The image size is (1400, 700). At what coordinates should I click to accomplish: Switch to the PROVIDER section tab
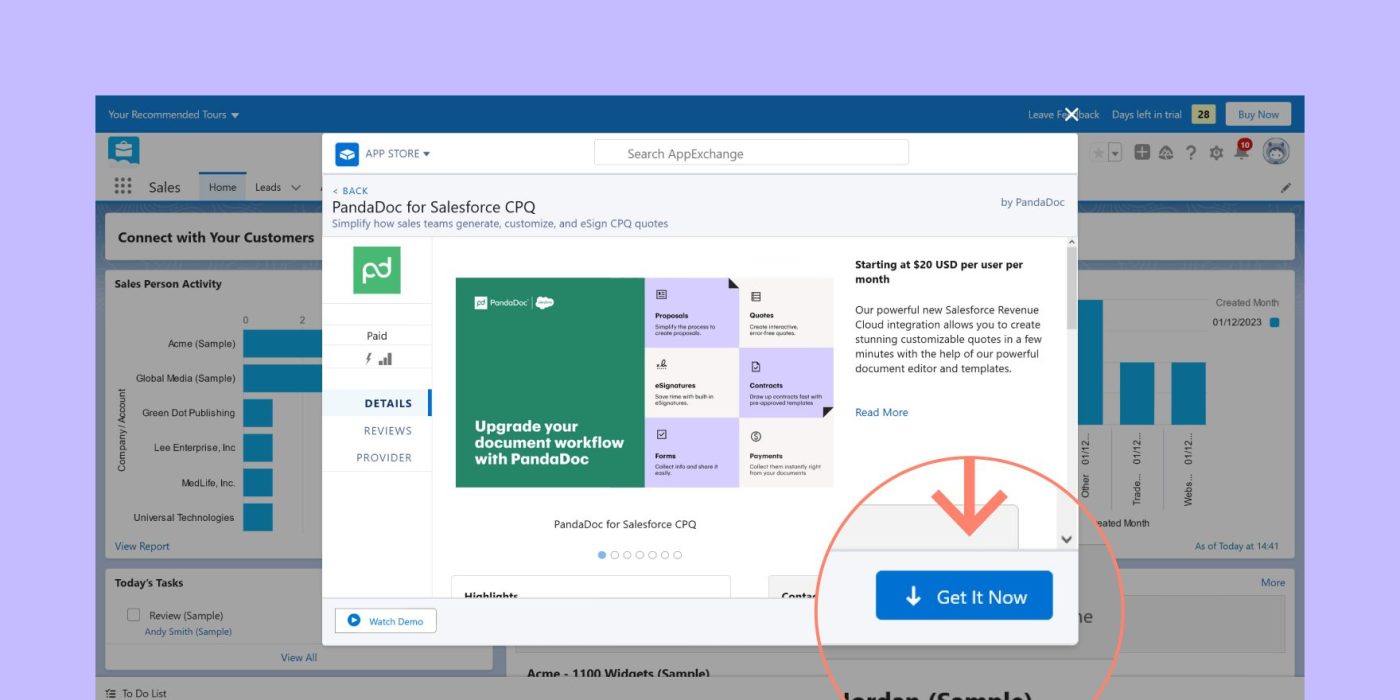(x=384, y=458)
